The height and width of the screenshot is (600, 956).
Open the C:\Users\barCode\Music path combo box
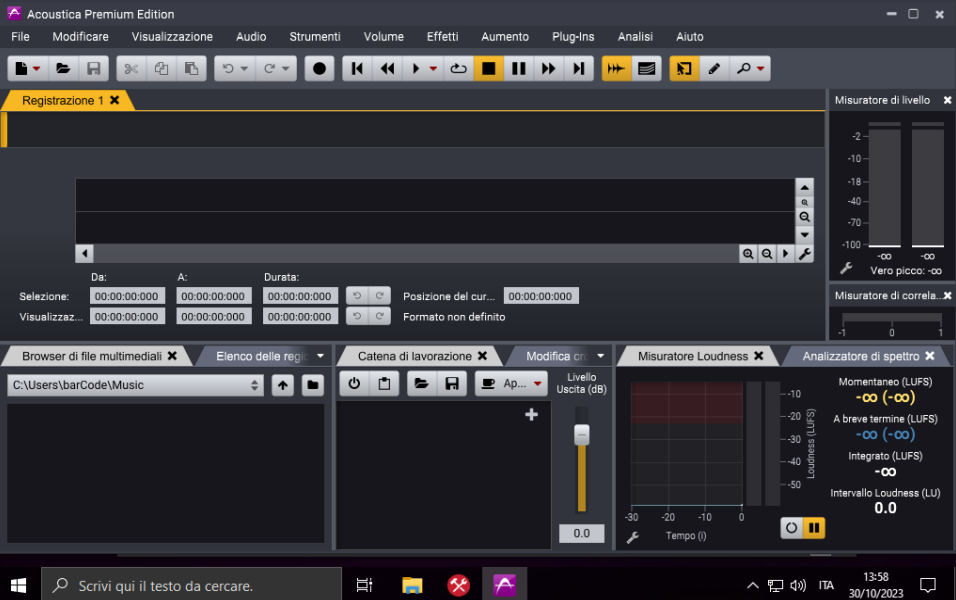(135, 385)
